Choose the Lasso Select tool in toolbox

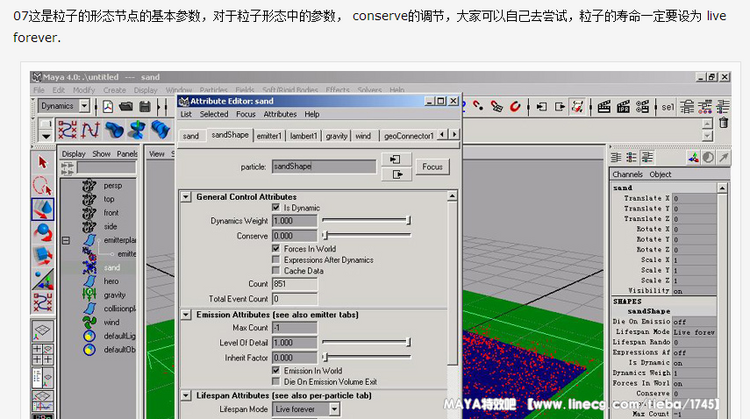click(43, 186)
